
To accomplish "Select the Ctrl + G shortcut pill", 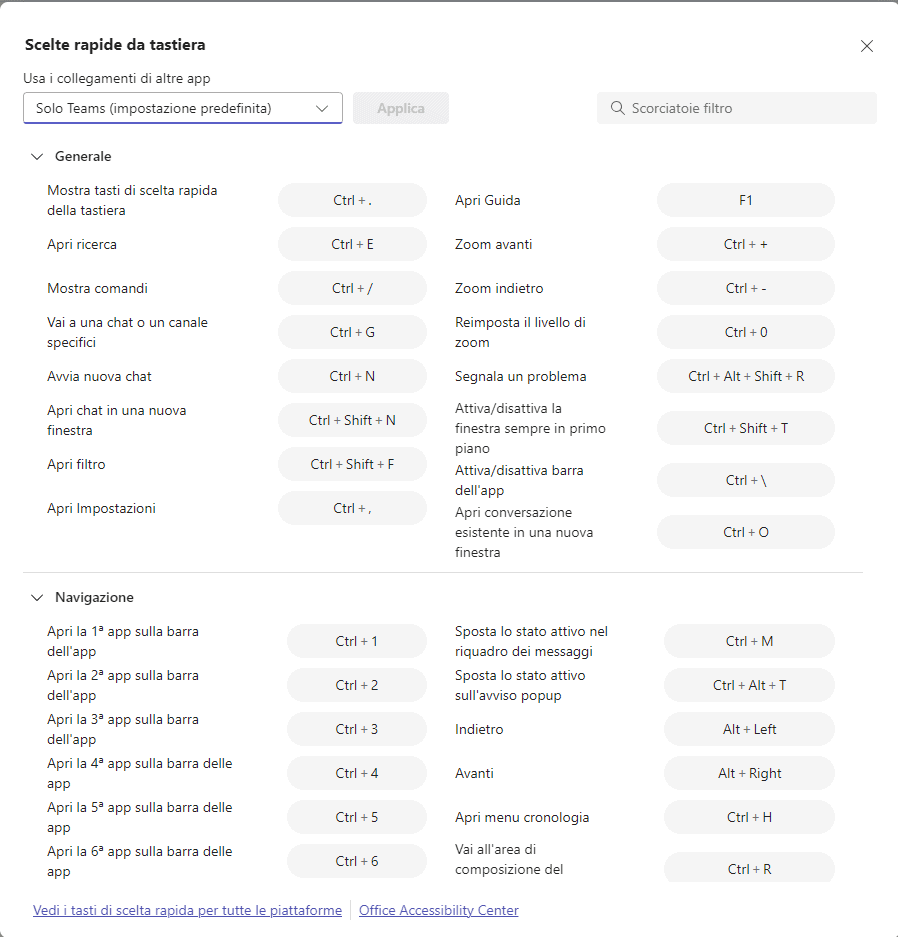I will point(353,332).
